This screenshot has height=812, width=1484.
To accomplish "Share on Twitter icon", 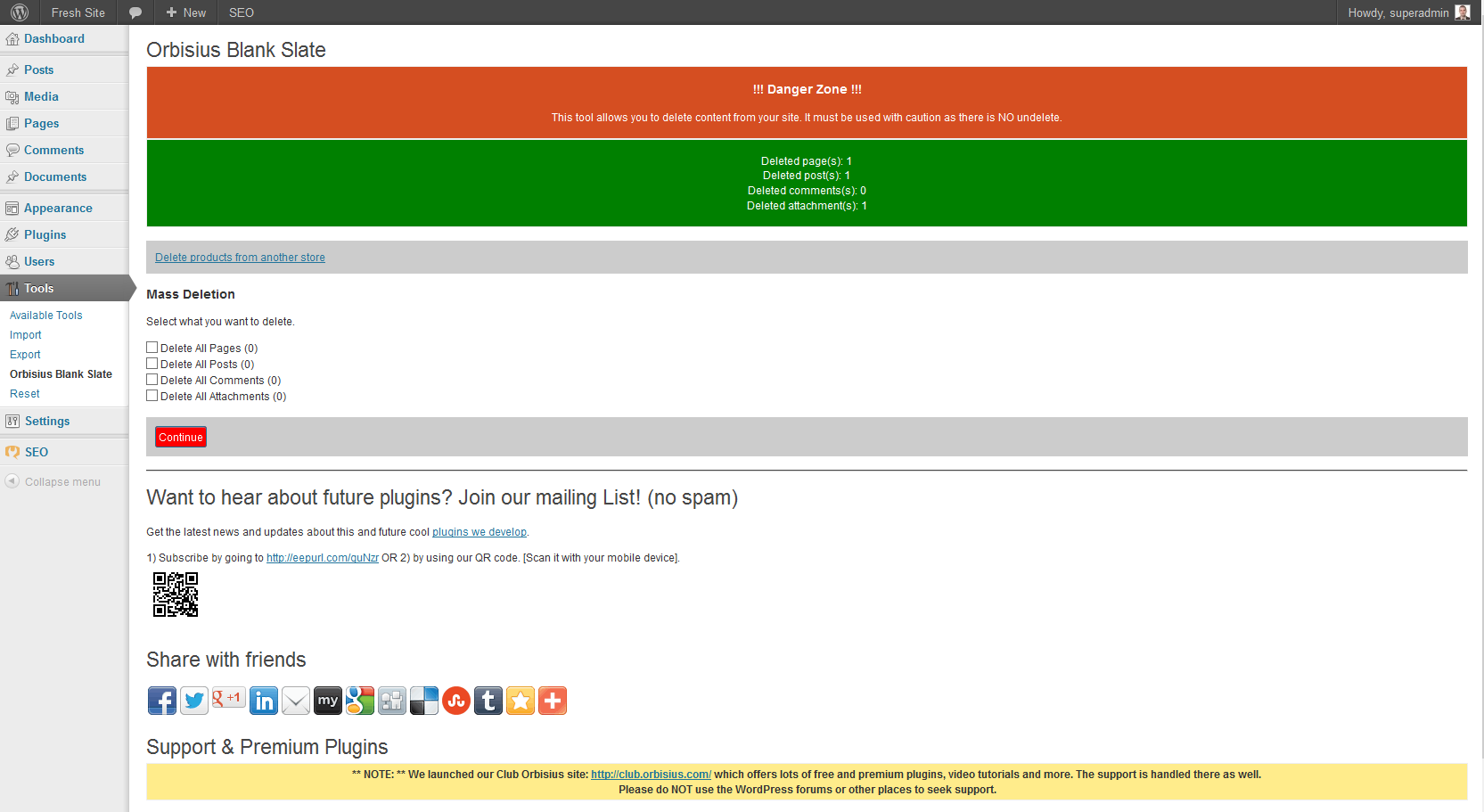I will click(194, 701).
